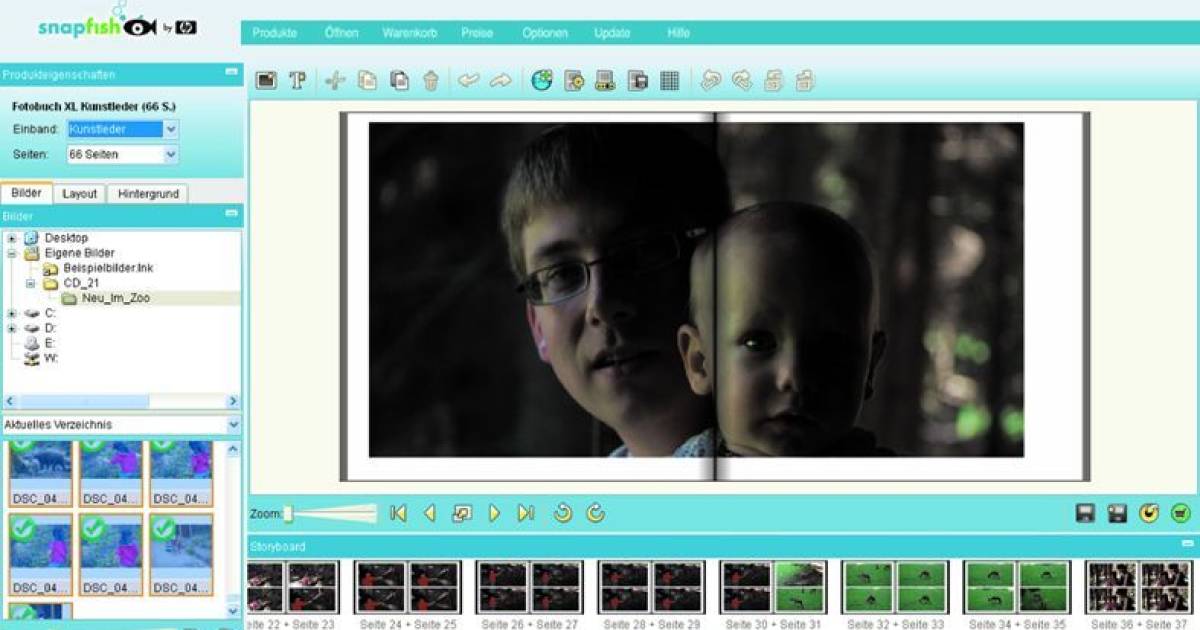Rotate counterclockwise icon beside zoom controls
This screenshot has width=1200, height=630.
[x=563, y=513]
